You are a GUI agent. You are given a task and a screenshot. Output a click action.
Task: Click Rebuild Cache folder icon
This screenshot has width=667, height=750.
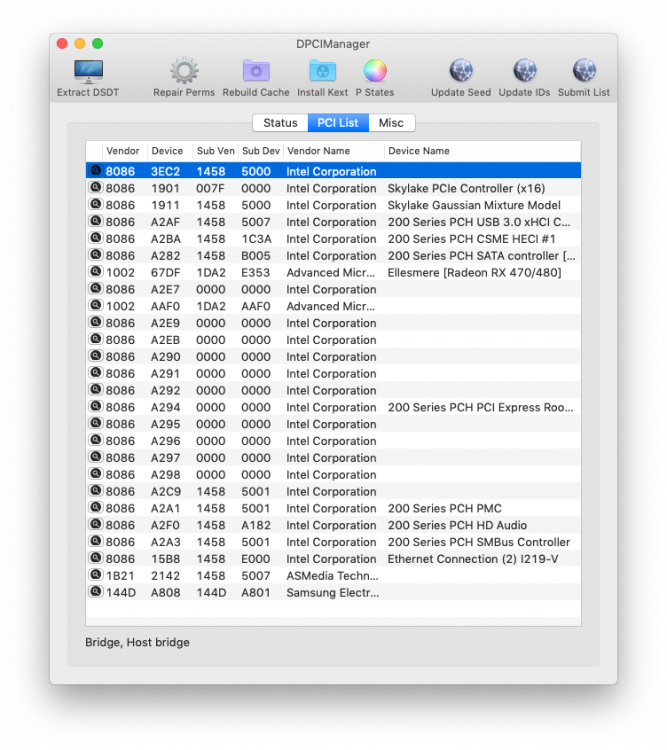click(256, 71)
